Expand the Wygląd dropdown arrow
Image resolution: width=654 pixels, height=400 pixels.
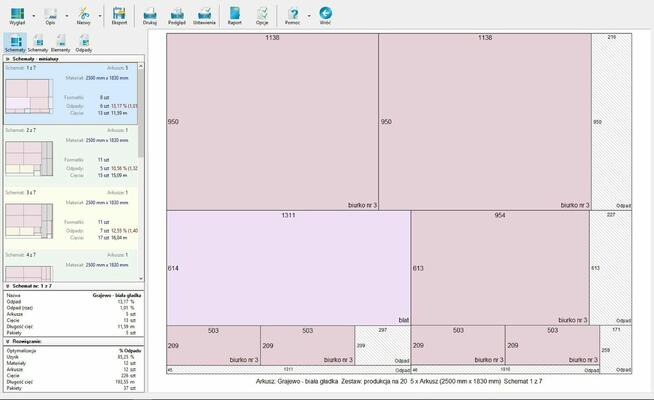(x=33, y=16)
